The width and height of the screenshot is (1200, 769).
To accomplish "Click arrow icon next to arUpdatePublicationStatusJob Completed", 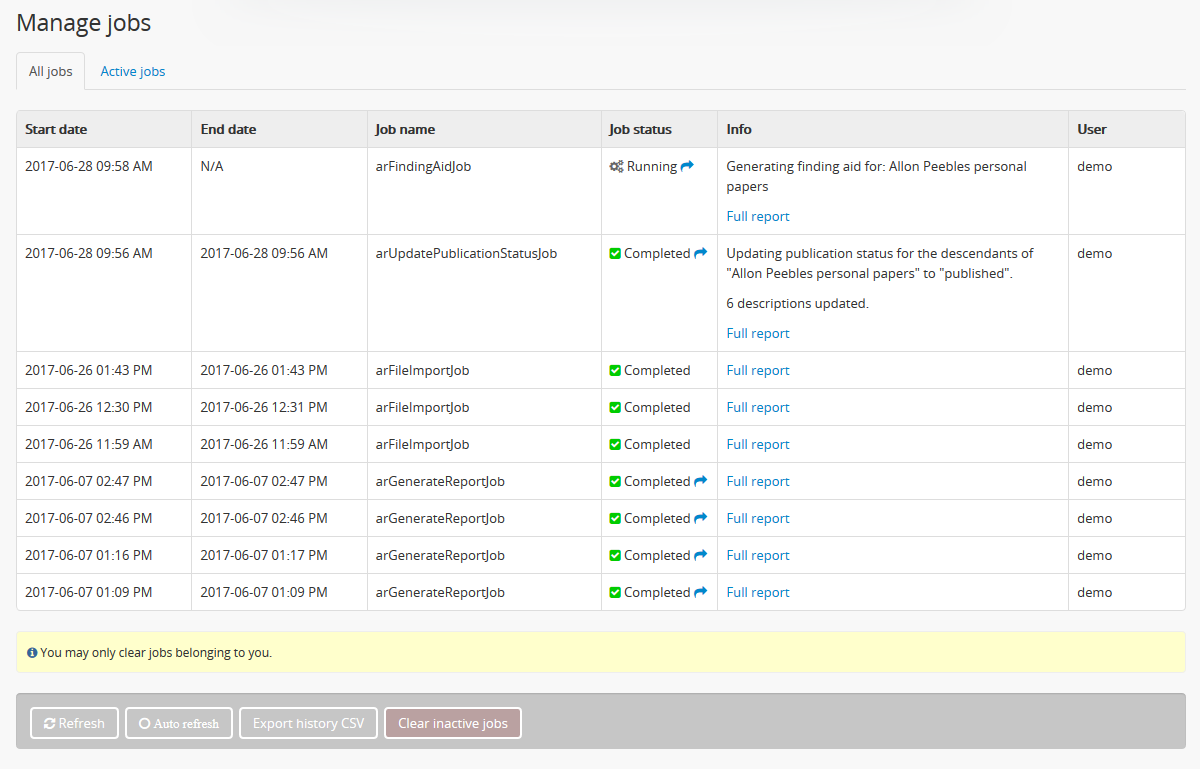I will pos(700,254).
